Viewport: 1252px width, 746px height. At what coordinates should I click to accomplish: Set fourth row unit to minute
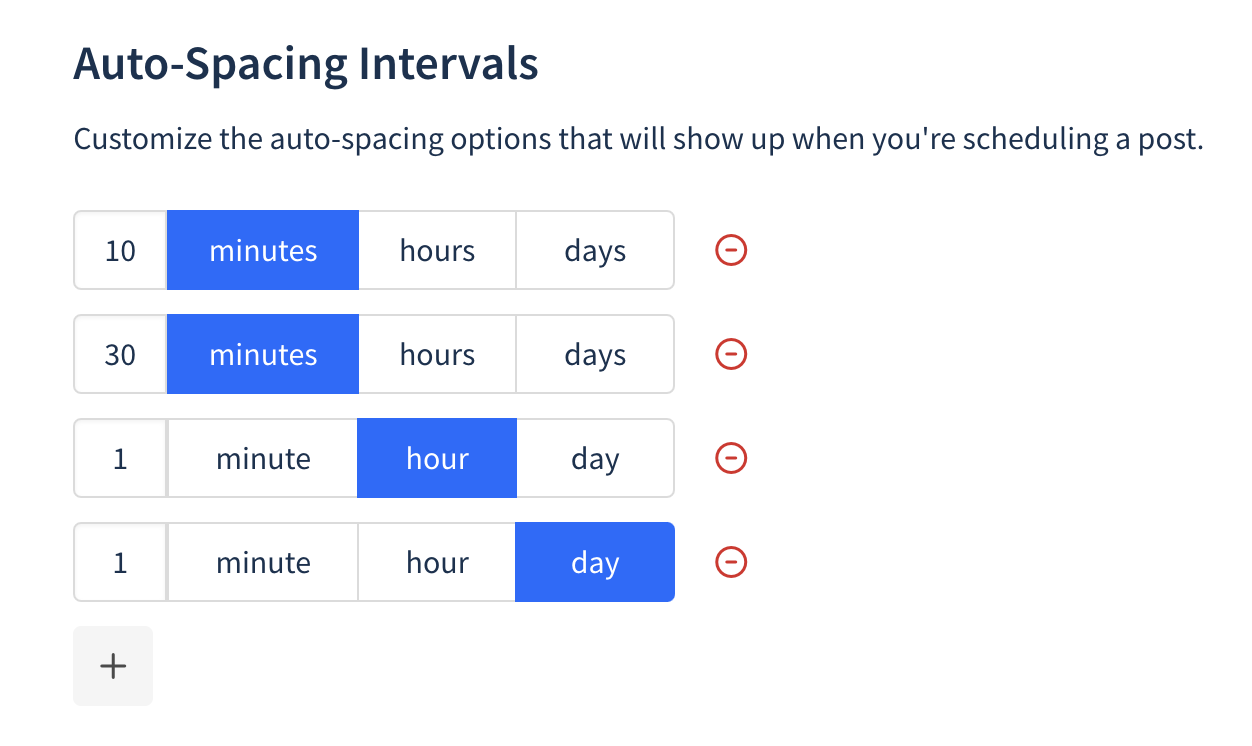pyautogui.click(x=263, y=562)
